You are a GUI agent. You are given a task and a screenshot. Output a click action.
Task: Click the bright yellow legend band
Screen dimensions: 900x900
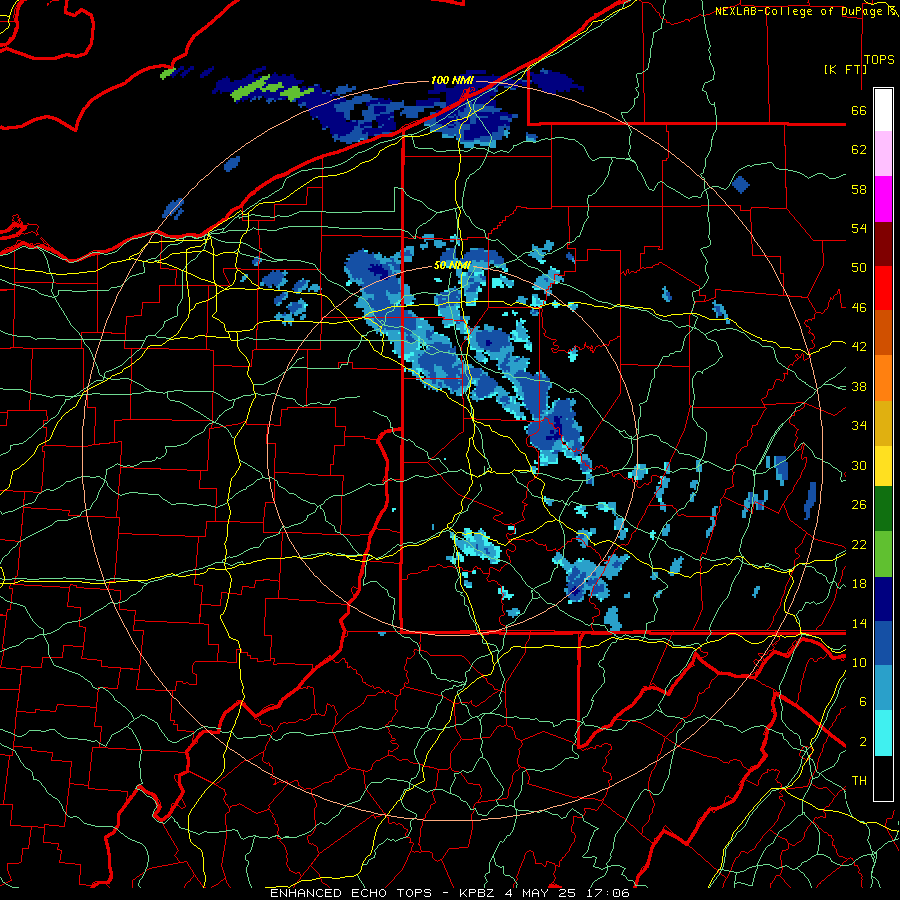[x=883, y=466]
